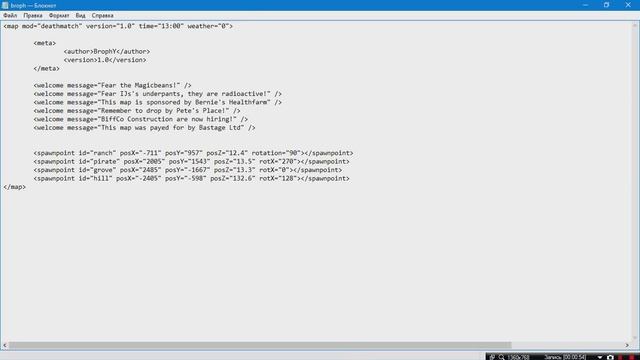The width and height of the screenshot is (640, 360).
Task: Click the recorder camera screenshot icon
Action: click(610, 357)
